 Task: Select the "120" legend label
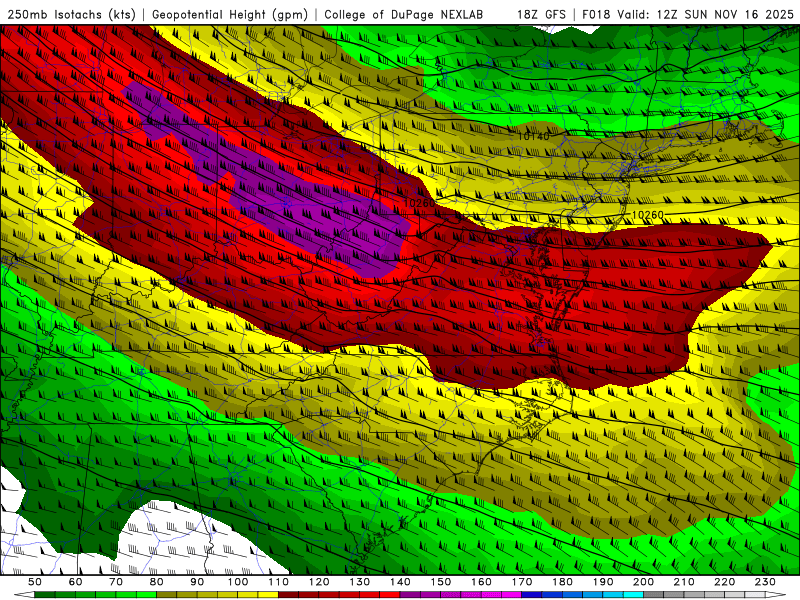point(319,582)
